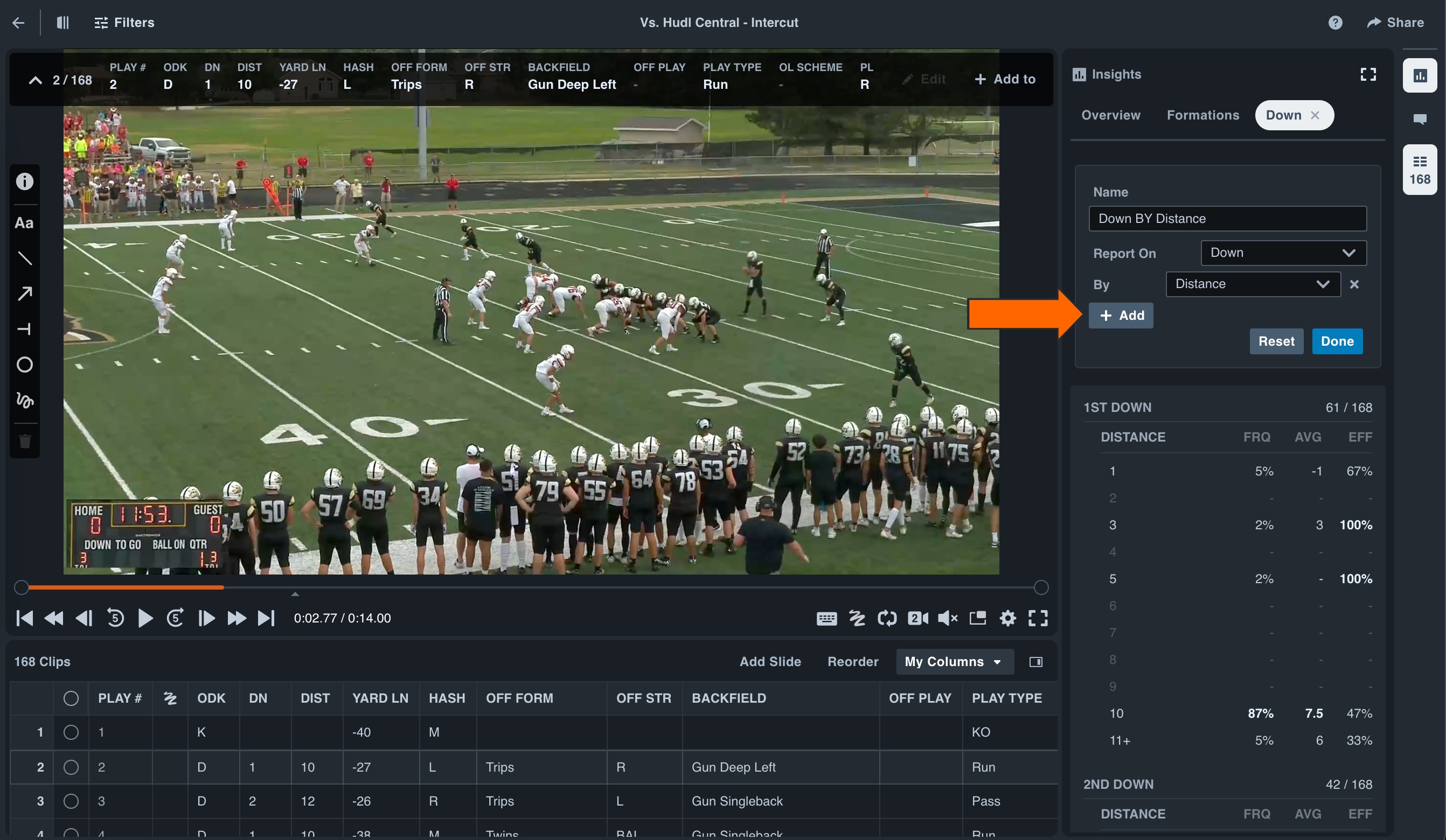This screenshot has height=840, width=1446.
Task: Select the text annotation Aa tool
Action: tap(24, 223)
